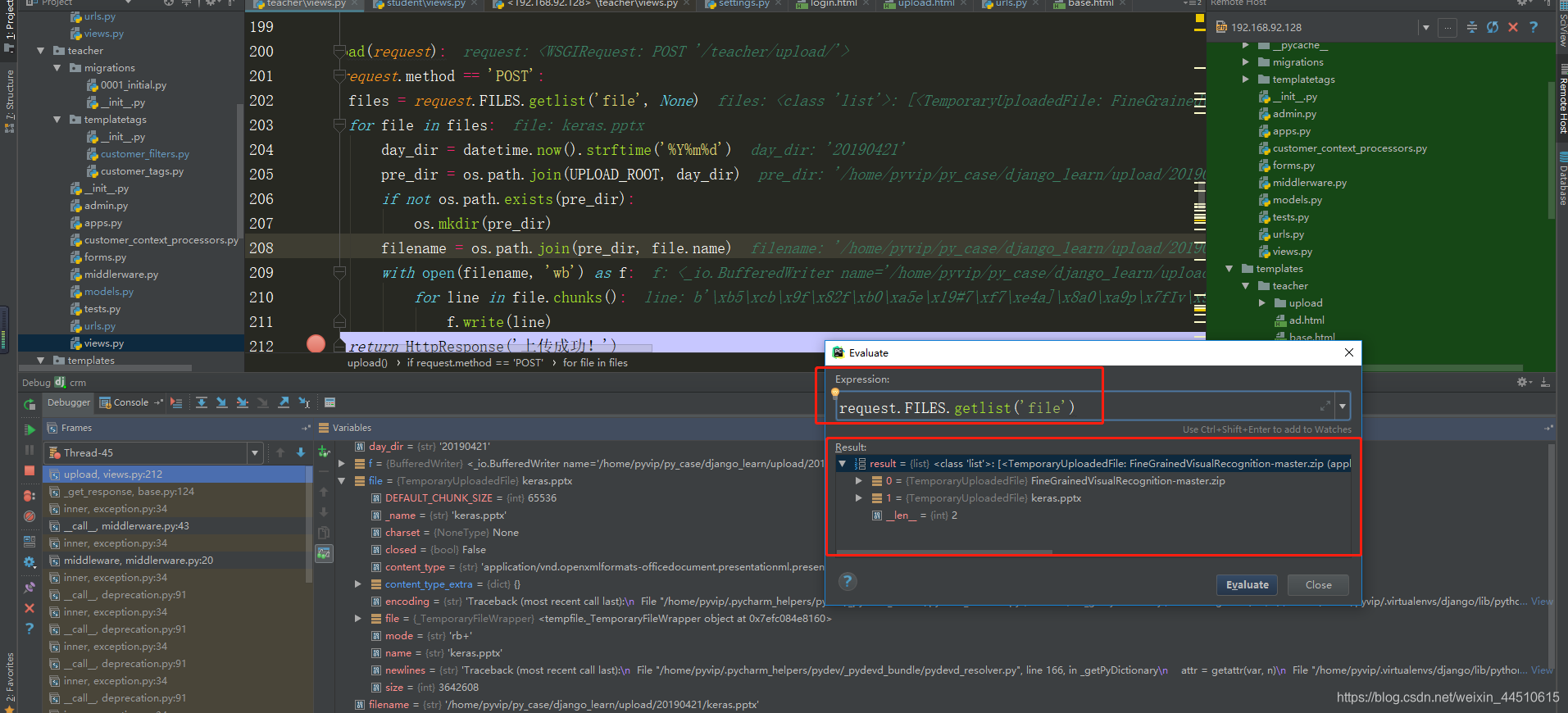This screenshot has width=1568, height=713.
Task: Select the previous frame with up arrow
Action: [280, 452]
